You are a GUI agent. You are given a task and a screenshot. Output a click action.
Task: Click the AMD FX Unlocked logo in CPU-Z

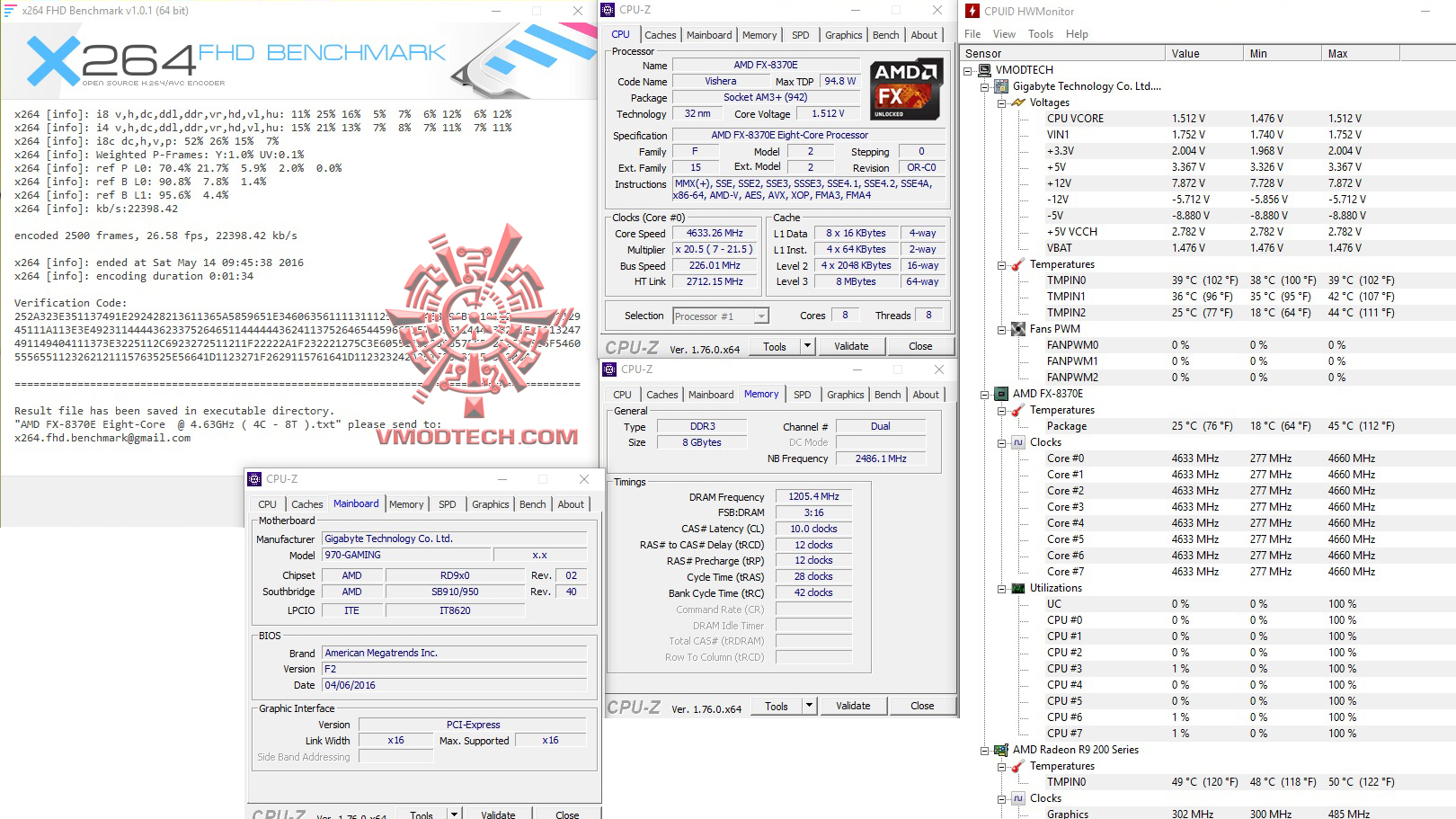click(906, 89)
